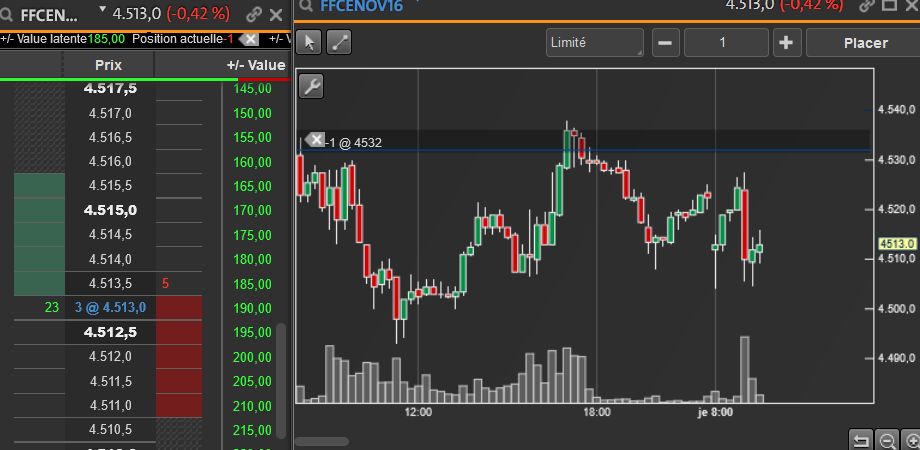Click price row 4.510,5

110,429
